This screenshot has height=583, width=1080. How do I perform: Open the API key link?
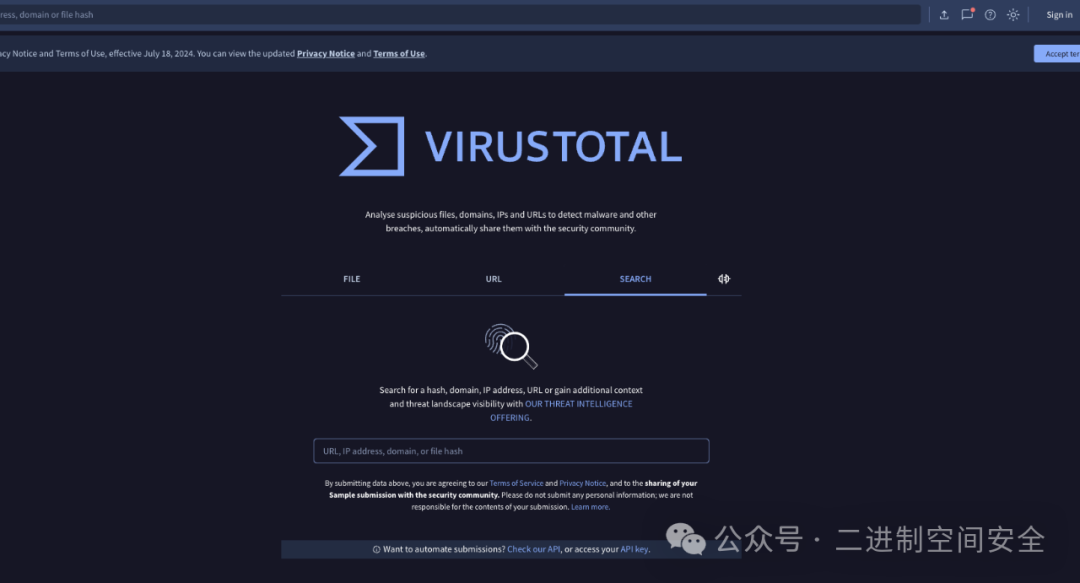coord(634,549)
